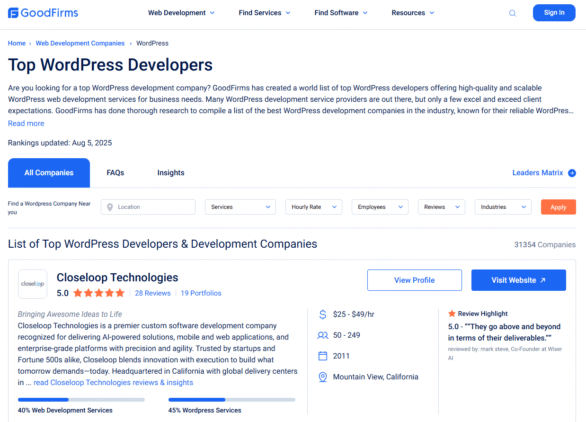Viewport: 586px width, 422px height.
Task: Click the Review Highlight star icon
Action: point(452,314)
